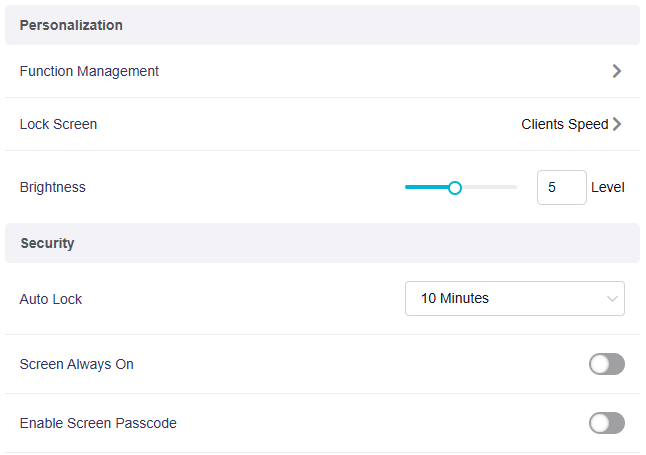Click the Auto Lock dropdown arrow icon
The width and height of the screenshot is (646, 455).
[612, 299]
